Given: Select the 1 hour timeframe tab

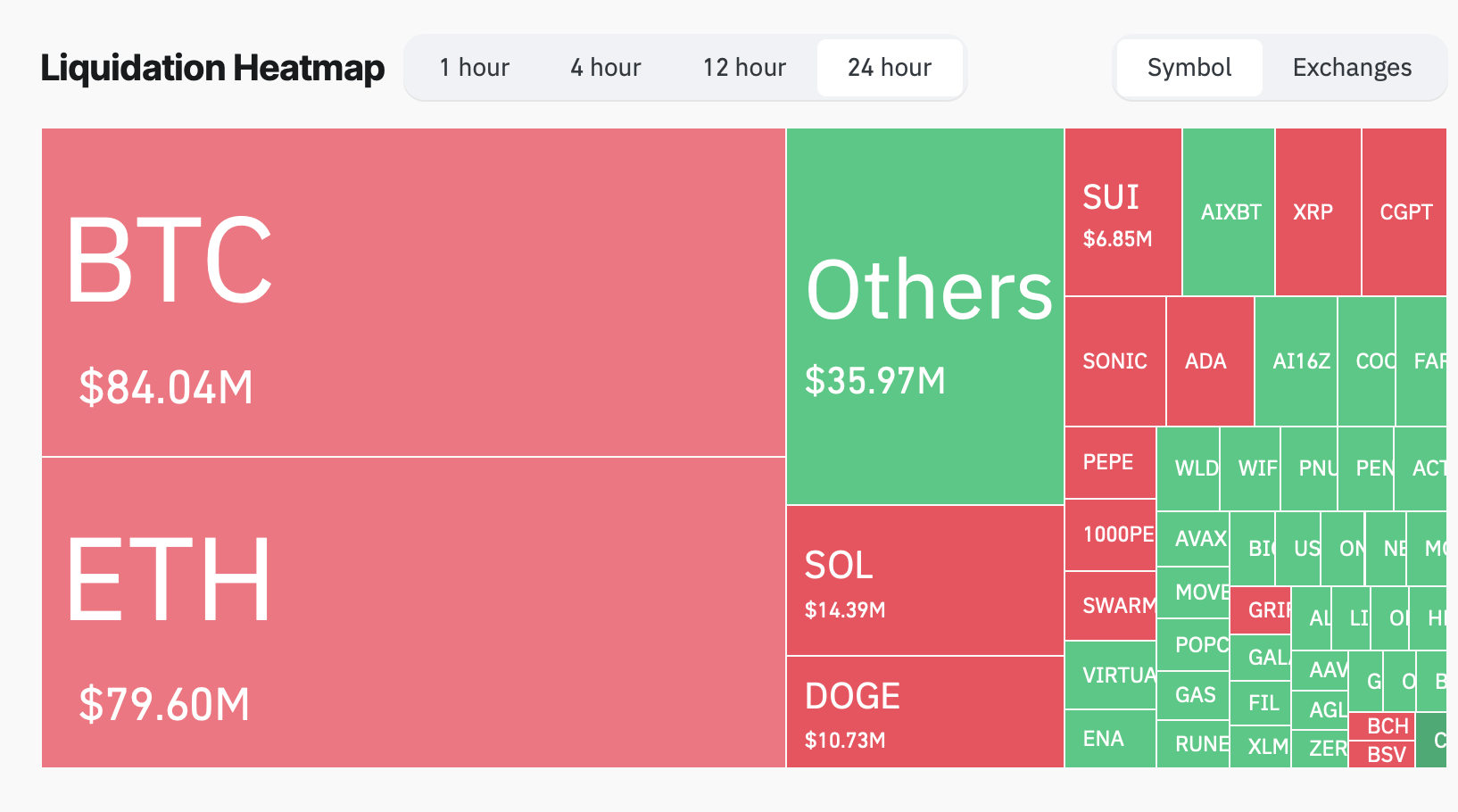Looking at the screenshot, I should pos(474,68).
